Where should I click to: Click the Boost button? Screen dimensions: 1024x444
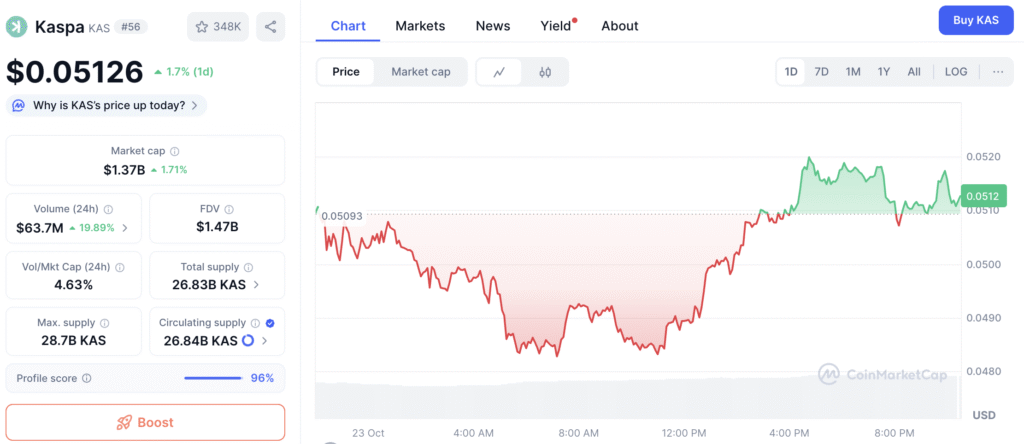pyautogui.click(x=145, y=422)
